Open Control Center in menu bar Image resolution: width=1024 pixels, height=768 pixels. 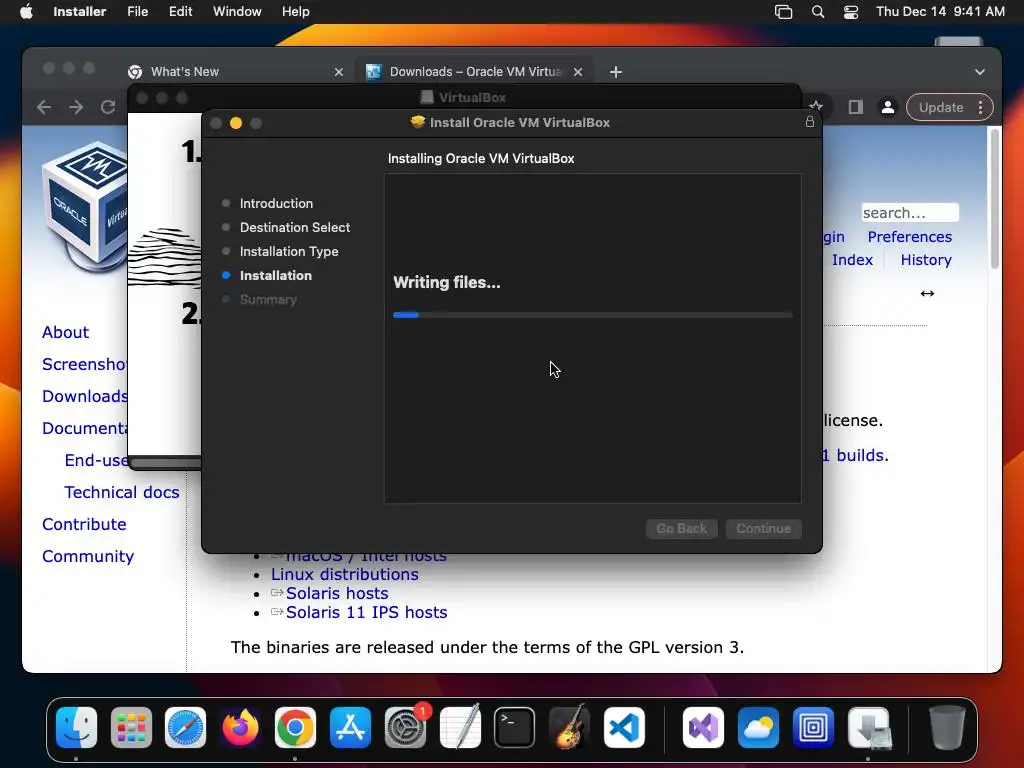pos(851,12)
